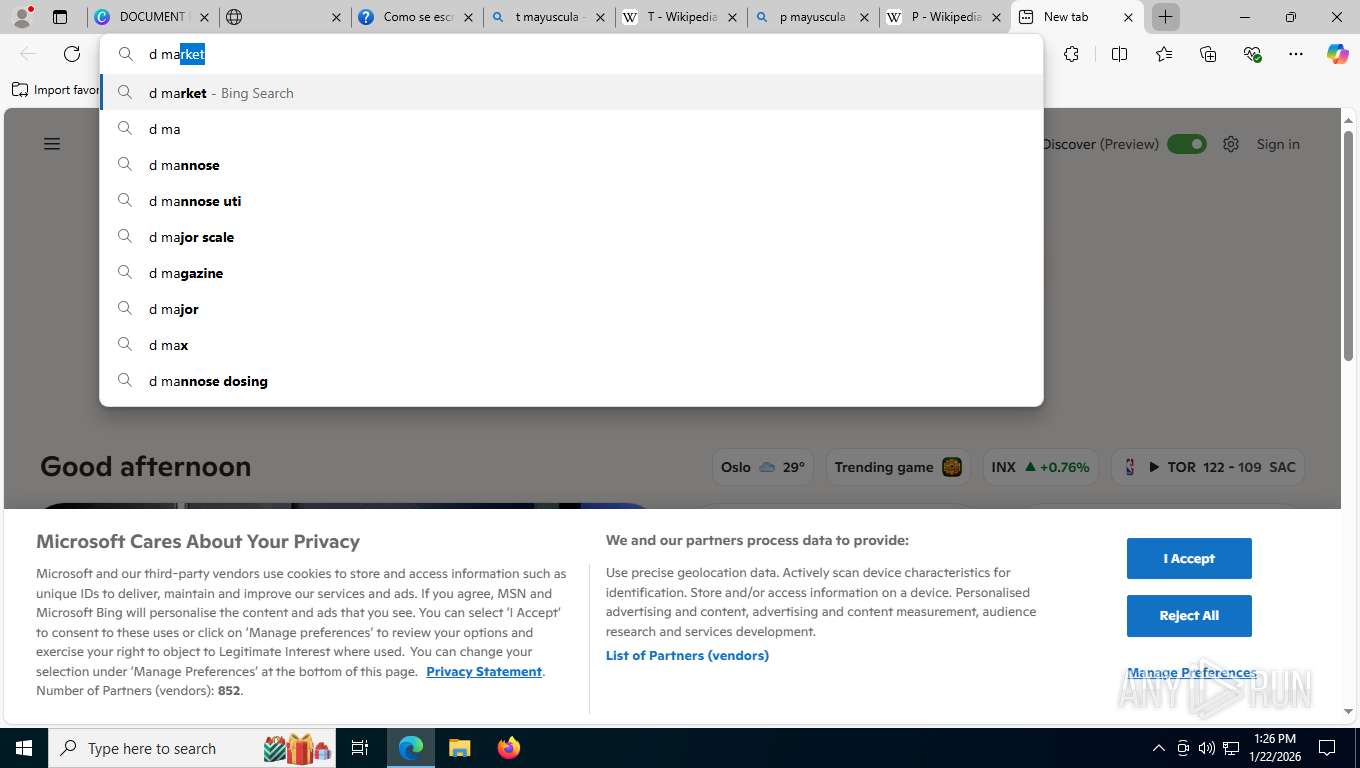Open the MSN hamburger menu

pos(52,144)
